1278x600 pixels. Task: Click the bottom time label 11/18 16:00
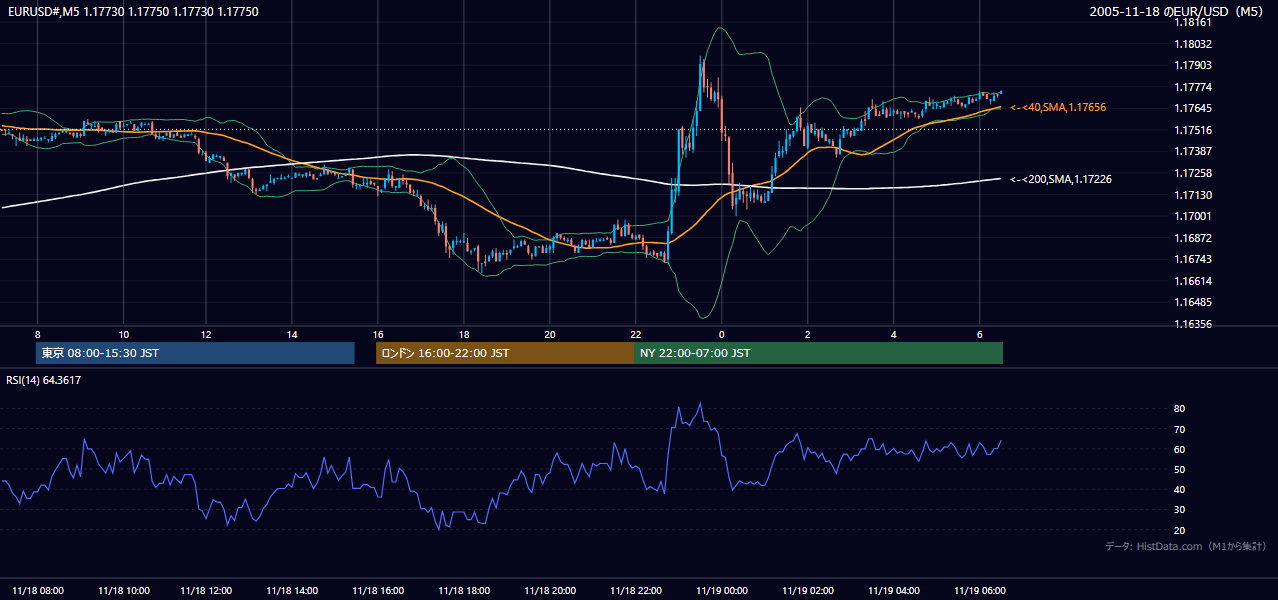point(378,590)
